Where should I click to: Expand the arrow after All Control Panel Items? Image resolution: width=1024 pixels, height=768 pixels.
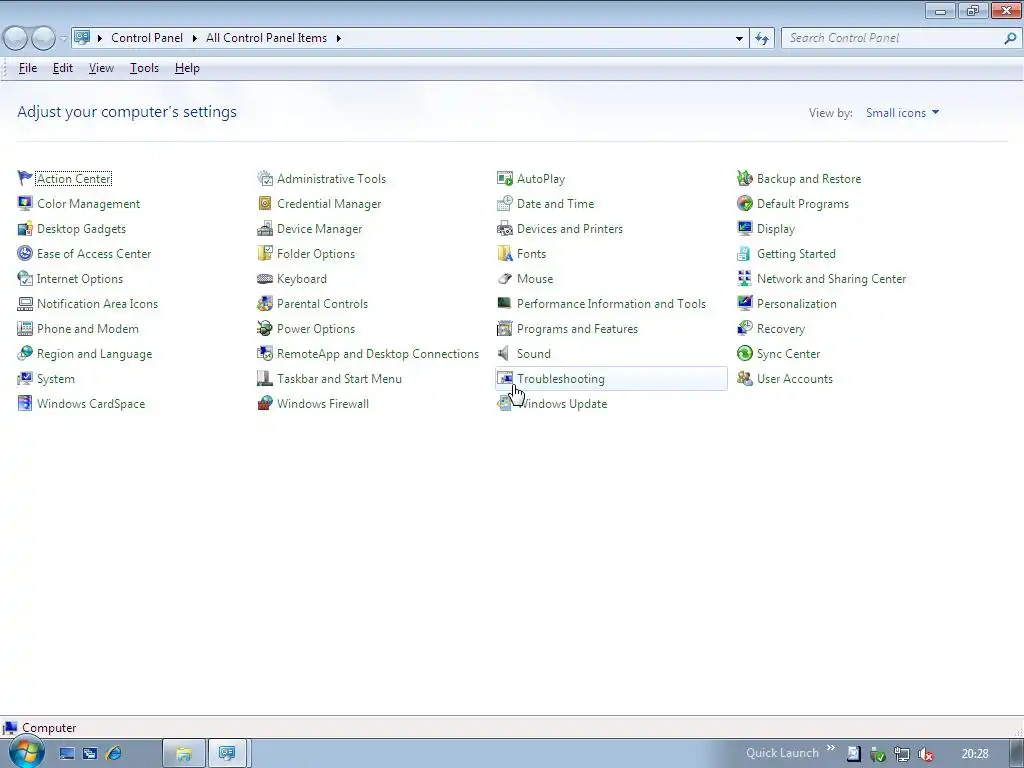[x=339, y=39]
